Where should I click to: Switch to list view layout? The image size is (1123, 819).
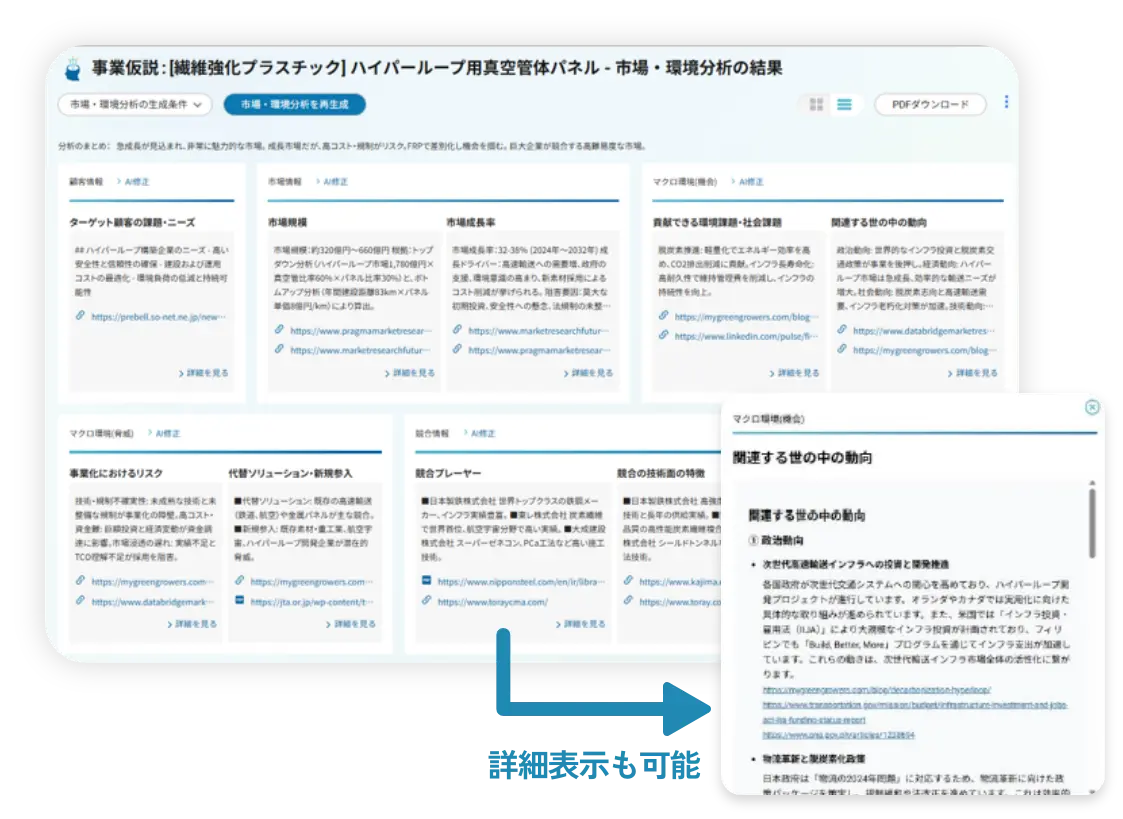[x=845, y=105]
